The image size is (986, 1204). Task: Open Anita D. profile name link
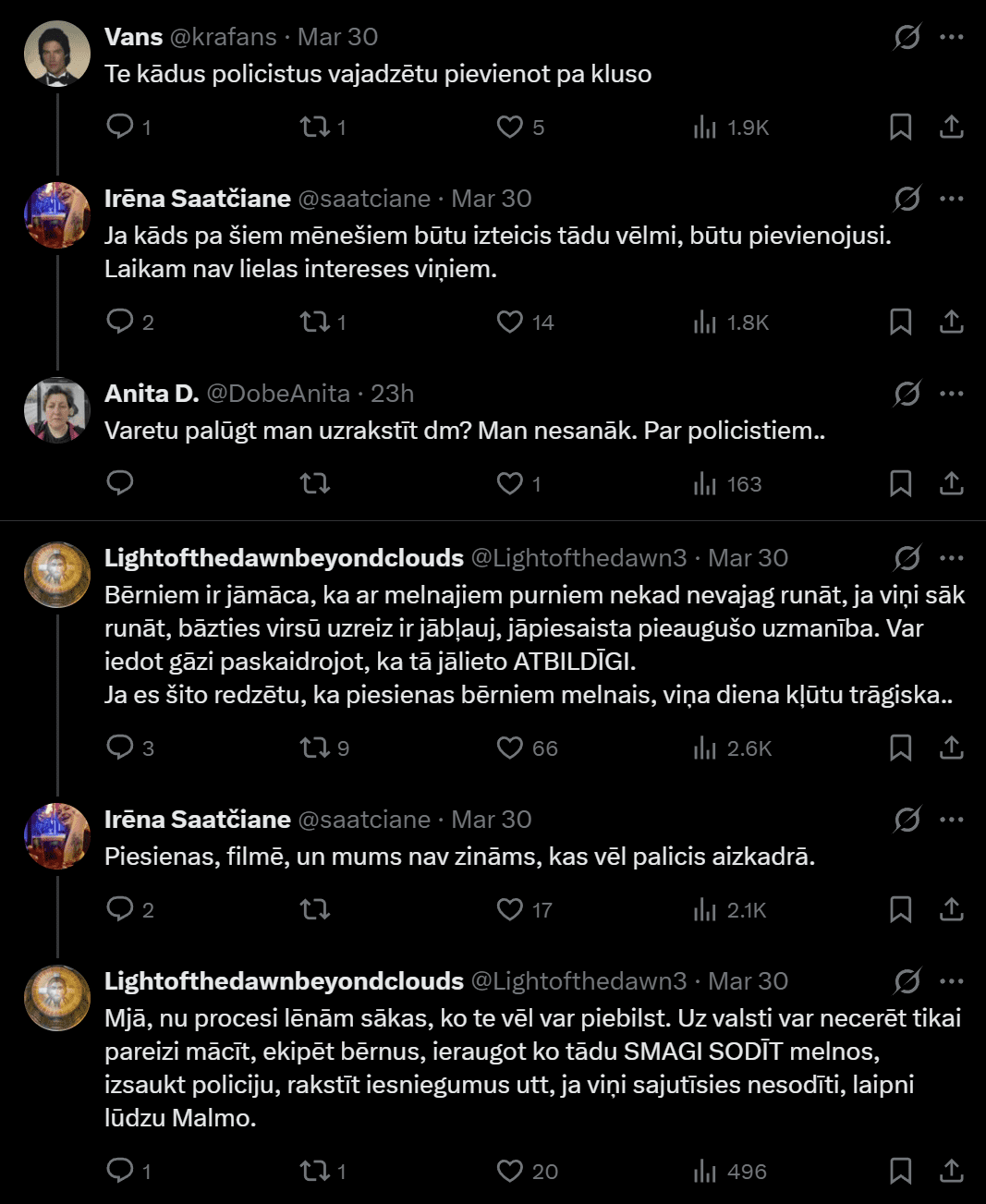click(152, 394)
